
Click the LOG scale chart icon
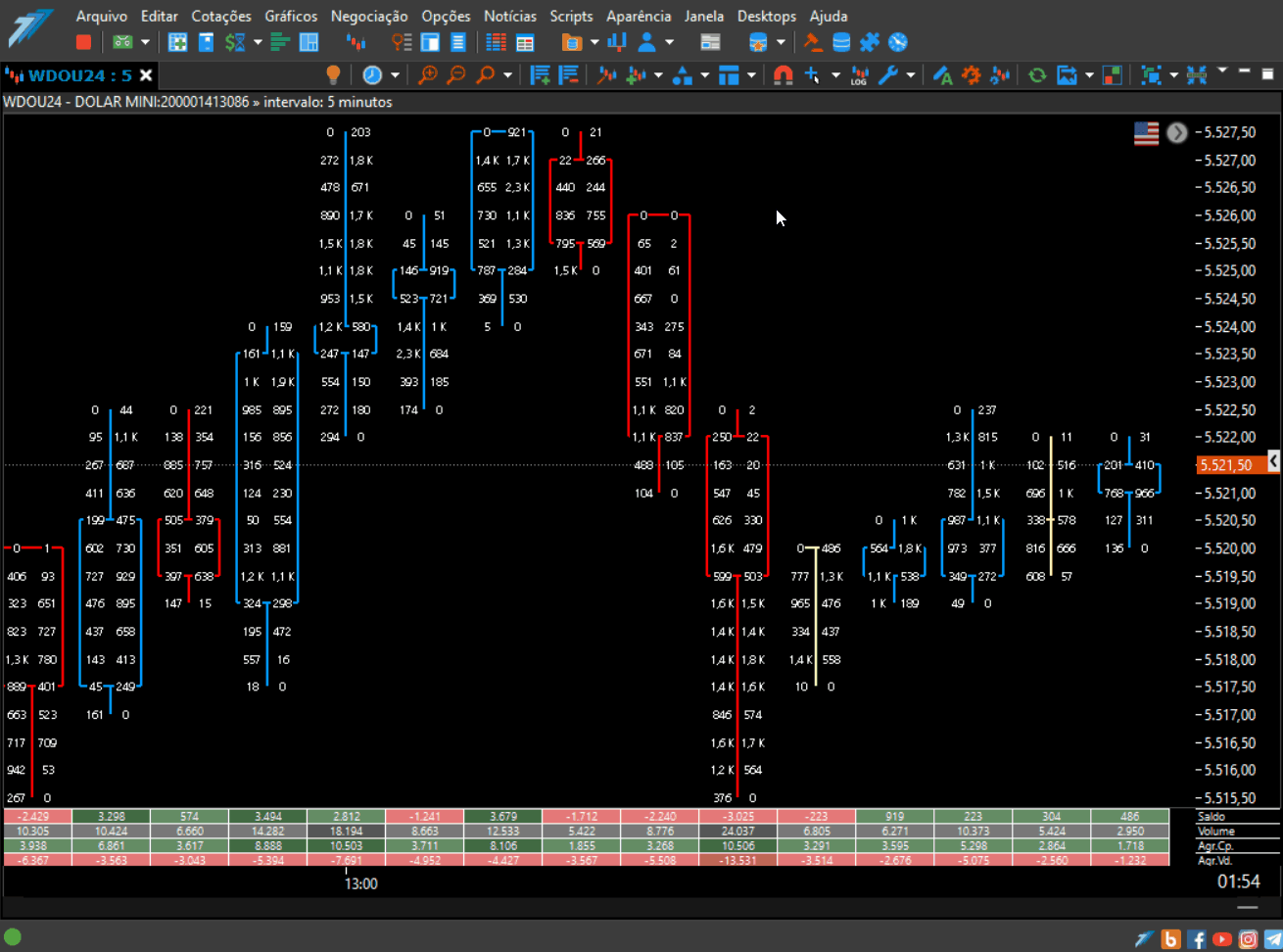(x=859, y=74)
